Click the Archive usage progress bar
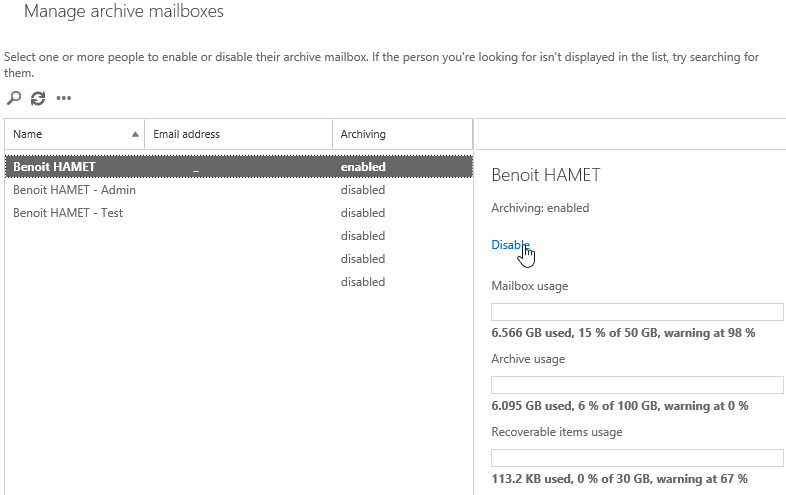This screenshot has height=495, width=786. pyautogui.click(x=637, y=385)
